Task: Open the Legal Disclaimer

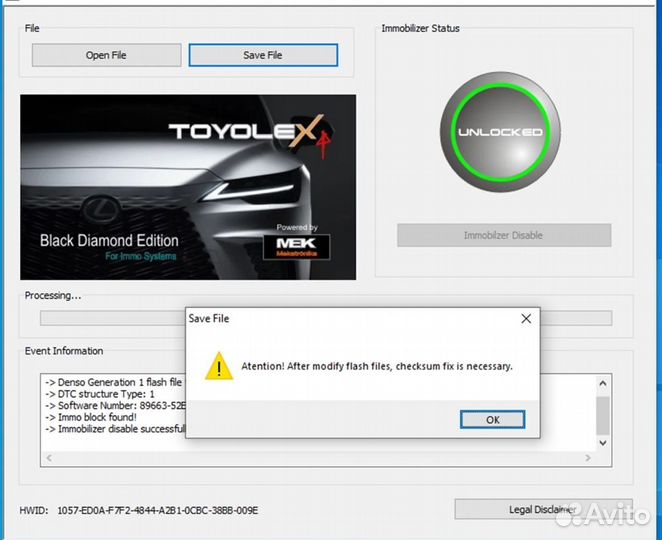Action: coord(543,509)
